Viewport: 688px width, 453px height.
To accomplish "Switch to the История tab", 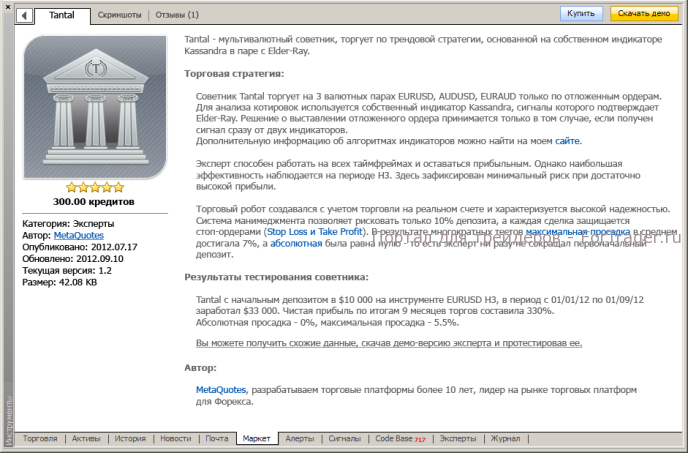I will point(130,439).
